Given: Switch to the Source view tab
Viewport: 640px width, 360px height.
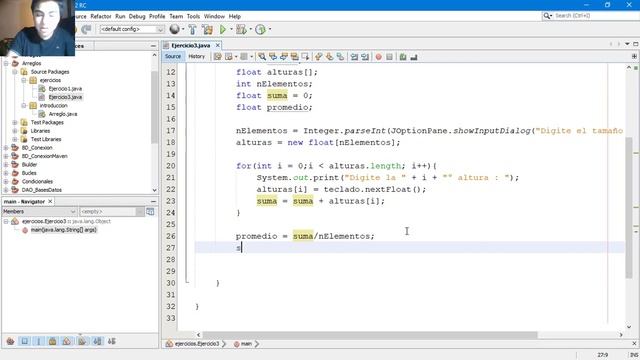Looking at the screenshot, I should point(173,56).
